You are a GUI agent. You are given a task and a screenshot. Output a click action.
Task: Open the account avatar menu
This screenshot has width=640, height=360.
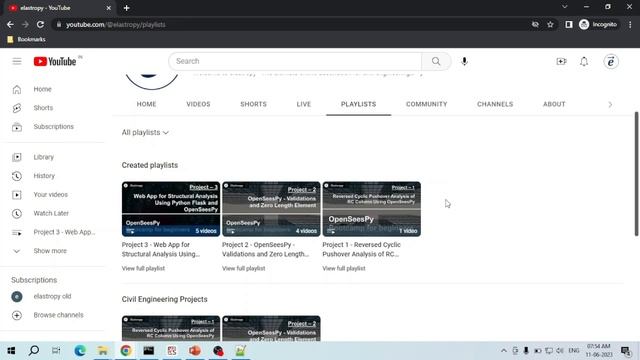pyautogui.click(x=611, y=62)
